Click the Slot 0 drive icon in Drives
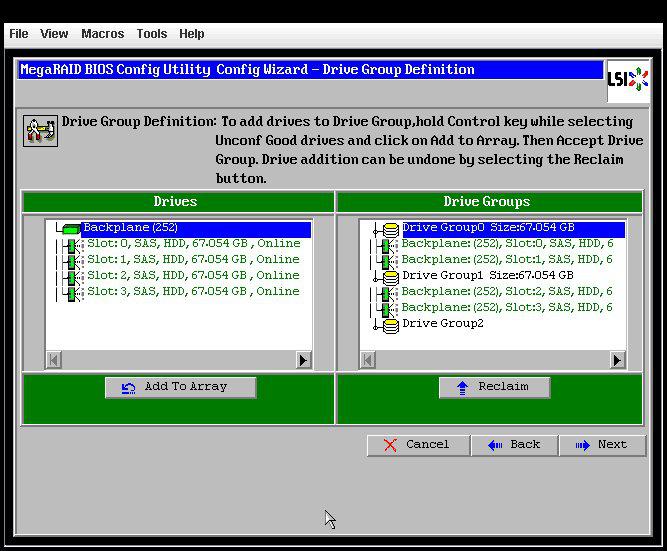Image resolution: width=667 pixels, height=551 pixels. (72, 244)
